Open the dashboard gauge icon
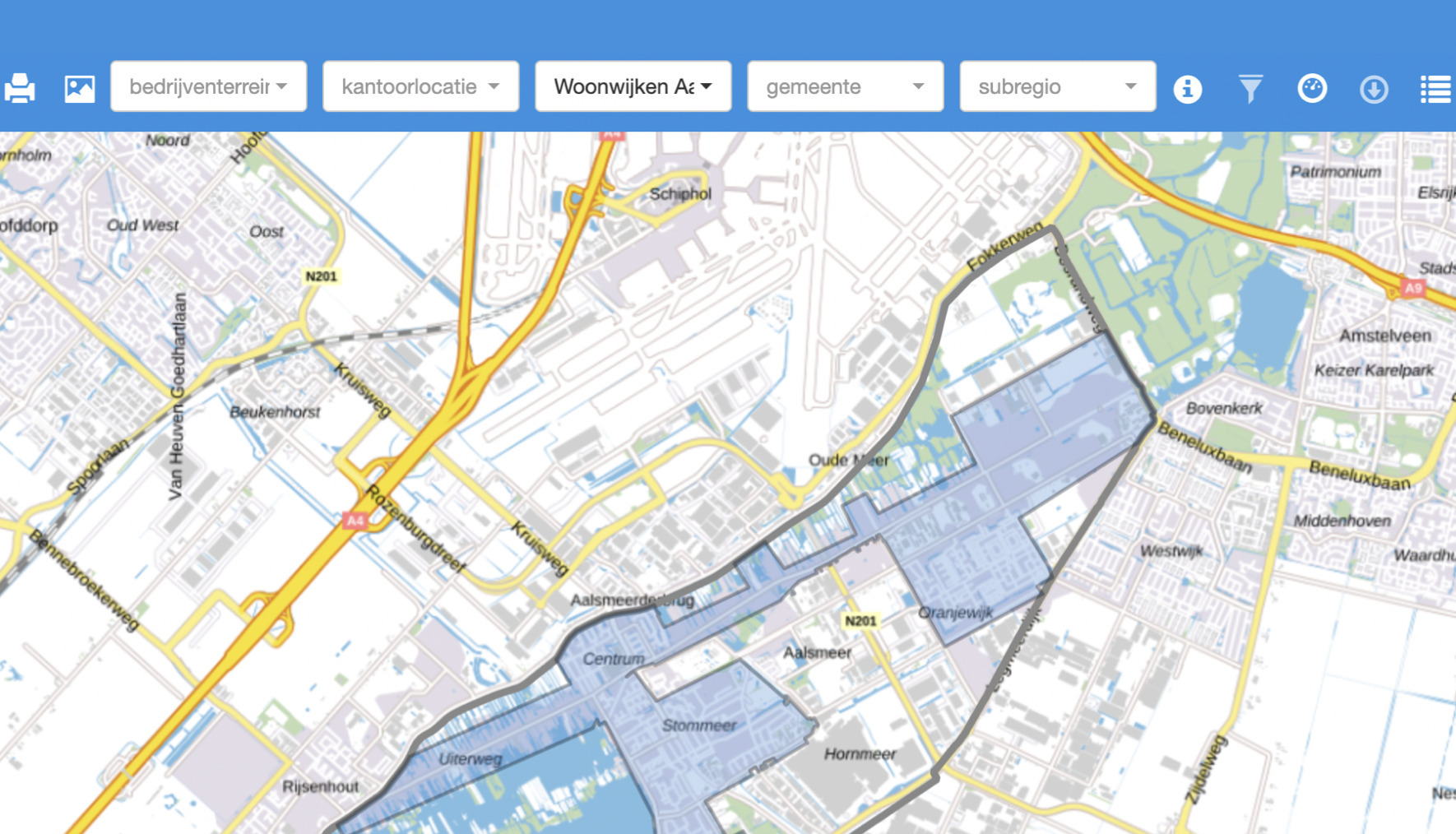The image size is (1456, 834). click(1312, 88)
